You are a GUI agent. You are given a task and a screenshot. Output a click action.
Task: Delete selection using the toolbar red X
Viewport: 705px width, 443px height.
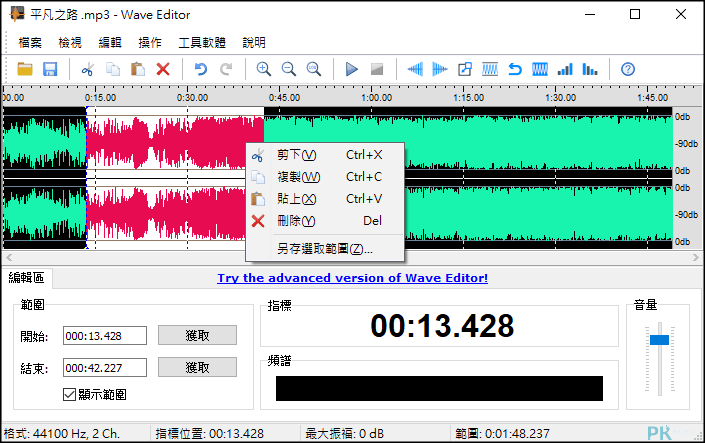coord(163,69)
